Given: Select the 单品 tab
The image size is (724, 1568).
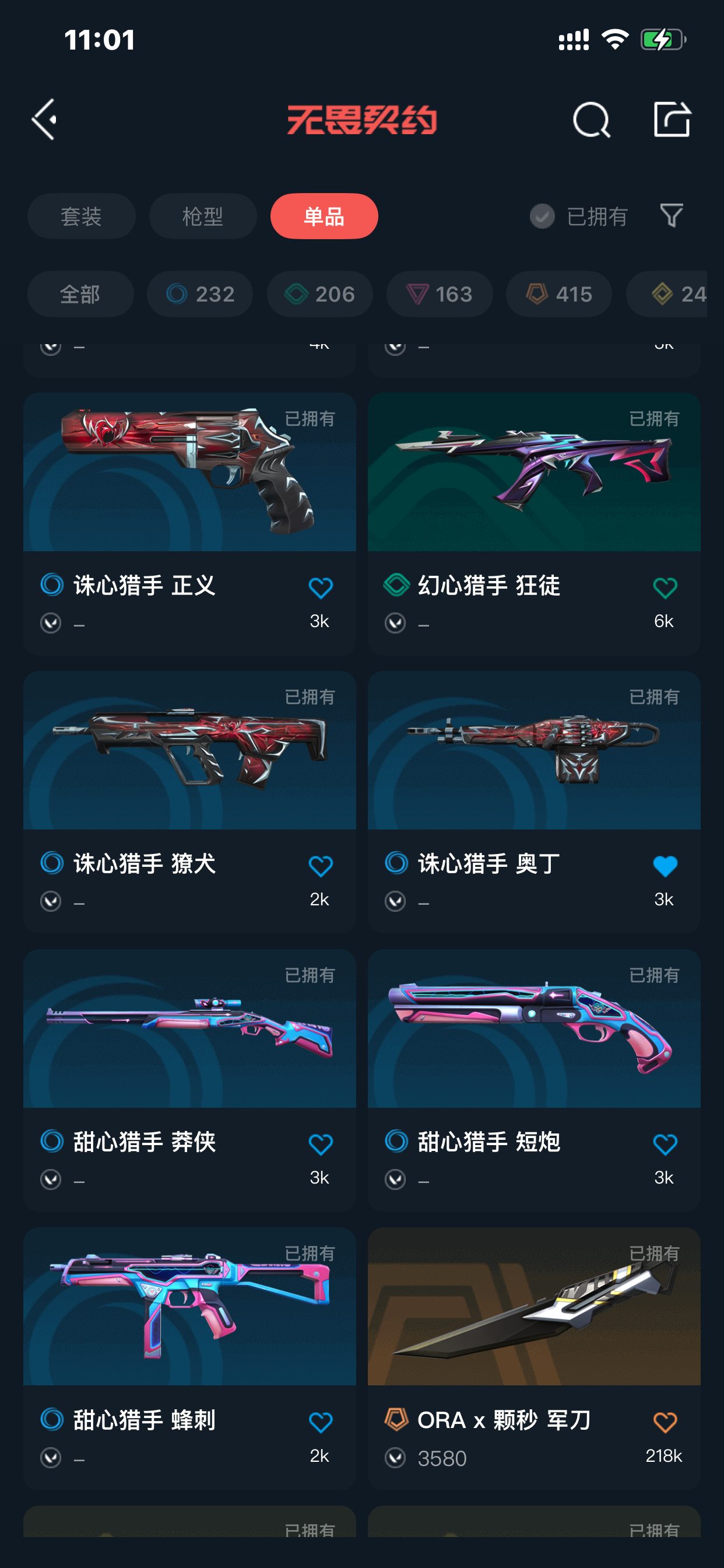Looking at the screenshot, I should pyautogui.click(x=324, y=216).
